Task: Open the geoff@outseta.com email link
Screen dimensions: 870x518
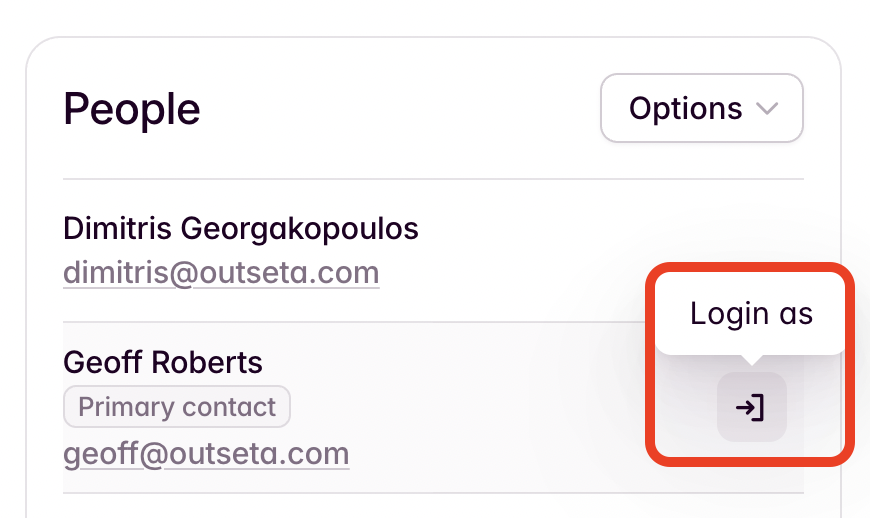Action: [206, 454]
